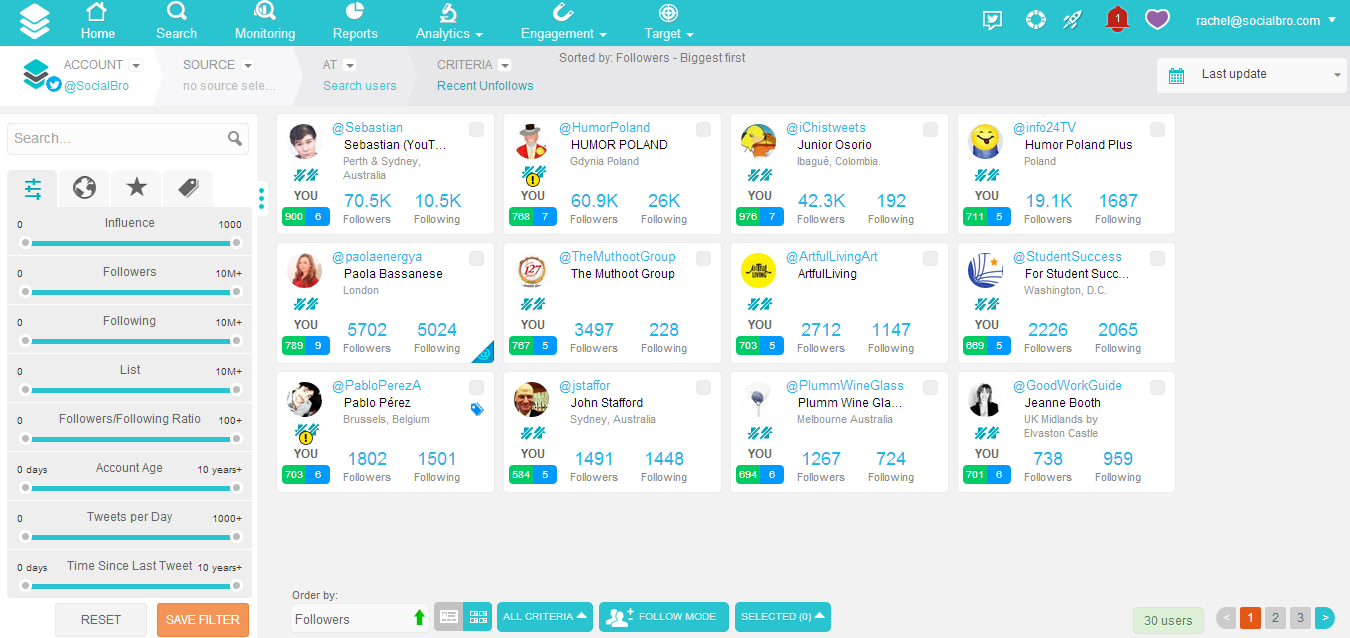The width and height of the screenshot is (1350, 638).
Task: Expand the ALL CRITERIA menu
Action: click(545, 617)
